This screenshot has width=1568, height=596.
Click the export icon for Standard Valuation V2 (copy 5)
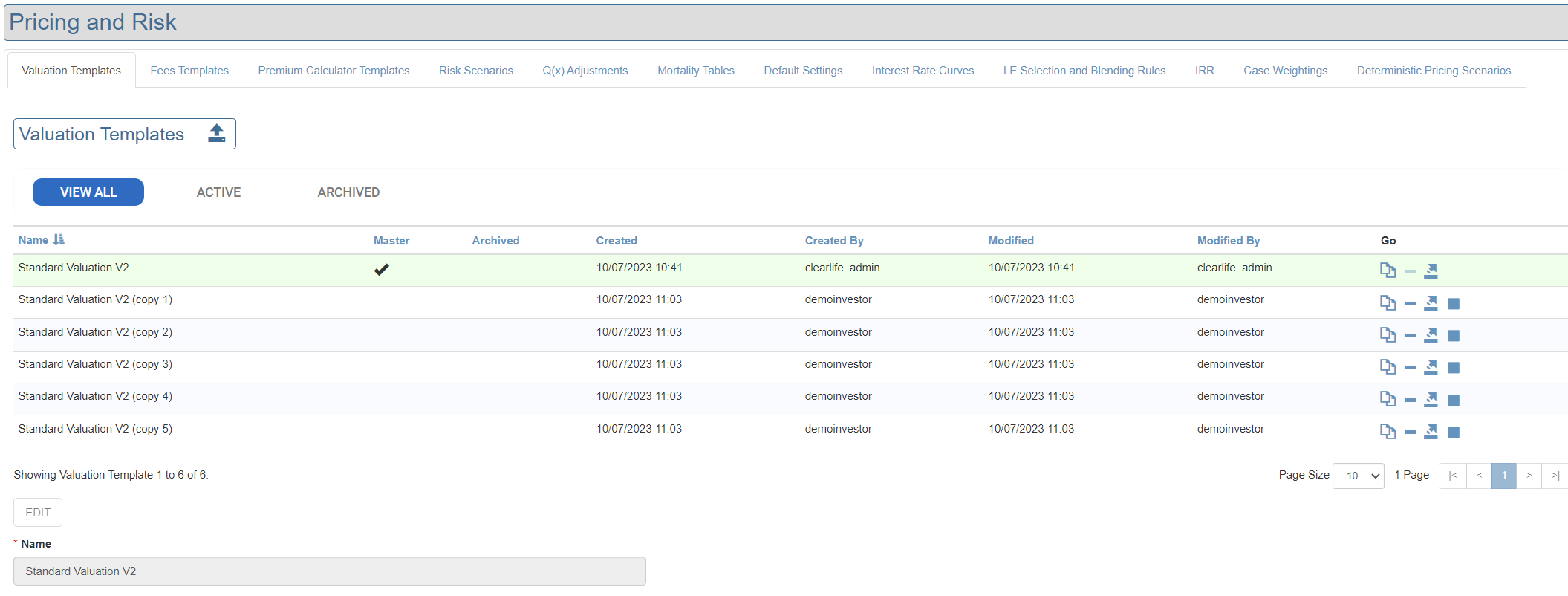[x=1431, y=432]
